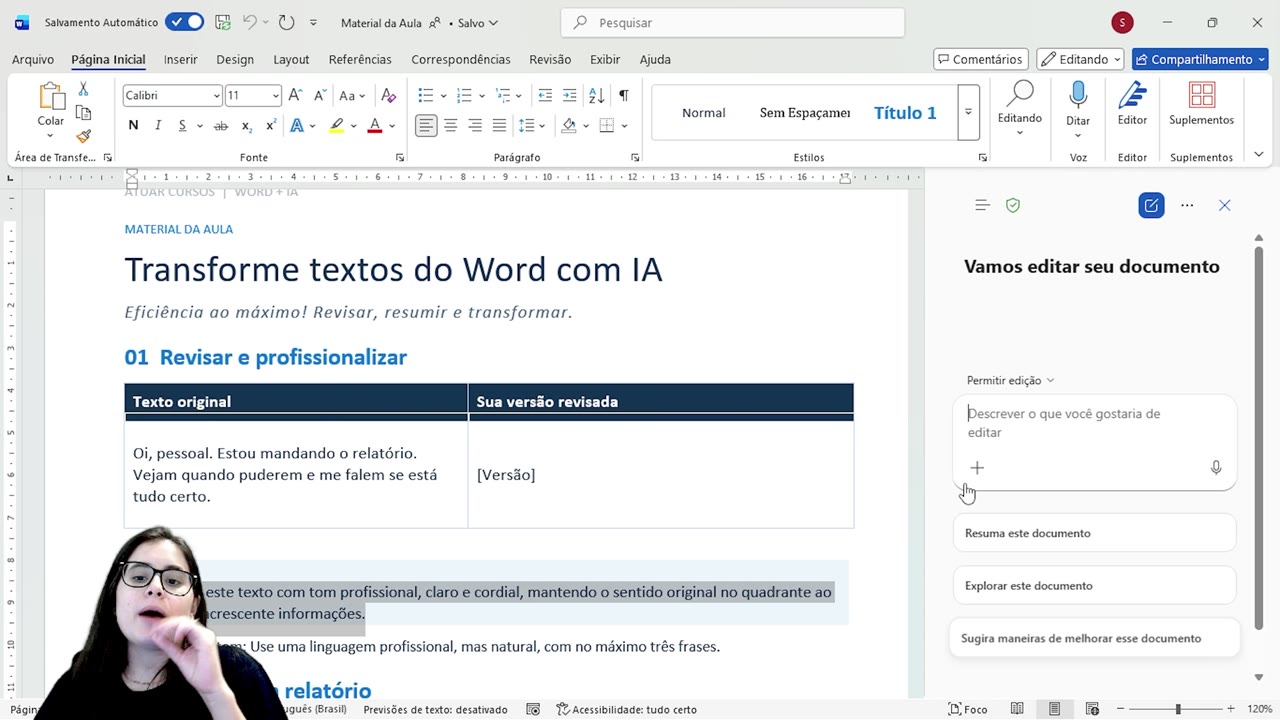Toggle subscript formatting
This screenshot has height=720, width=1280.
coord(246,126)
